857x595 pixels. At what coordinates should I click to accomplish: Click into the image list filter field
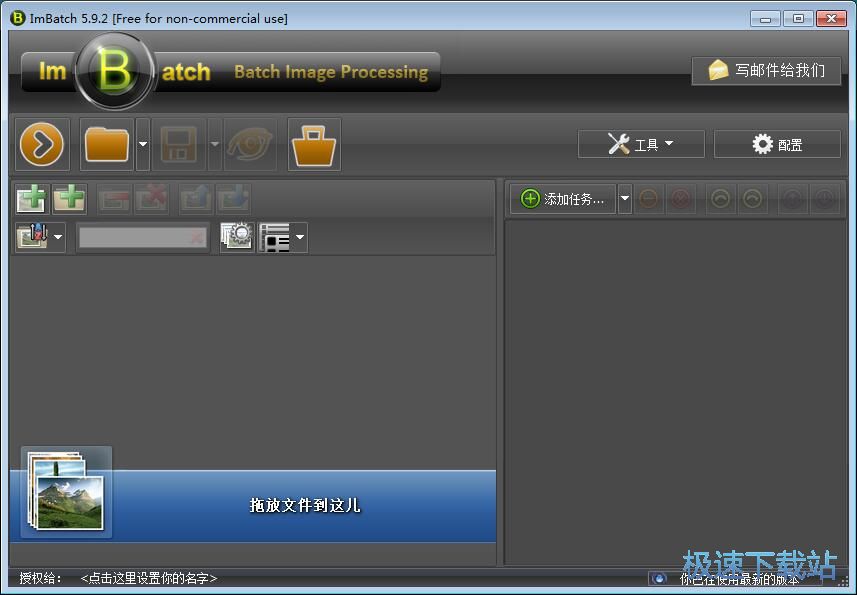[143, 237]
